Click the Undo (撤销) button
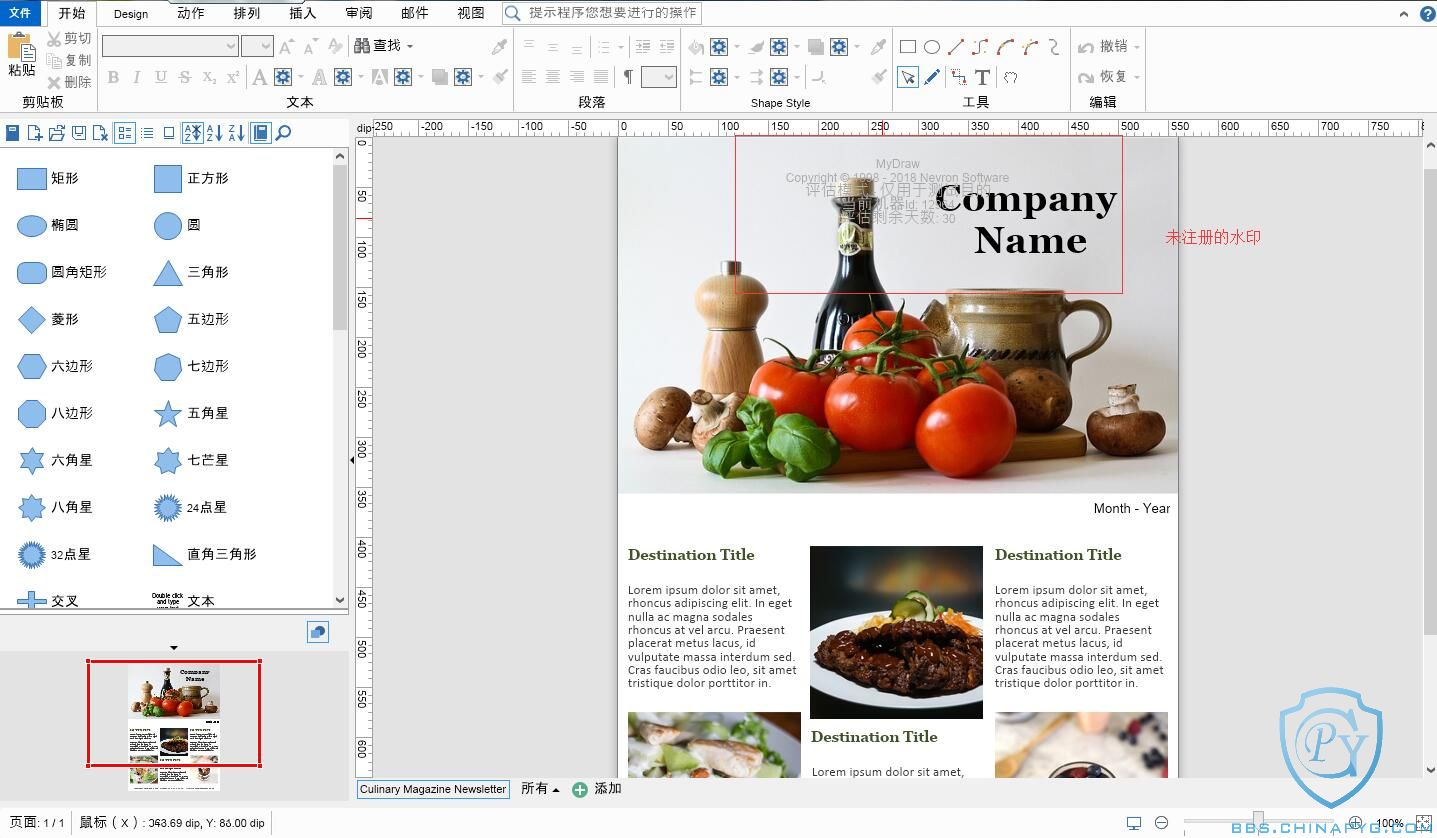 tap(1103, 46)
